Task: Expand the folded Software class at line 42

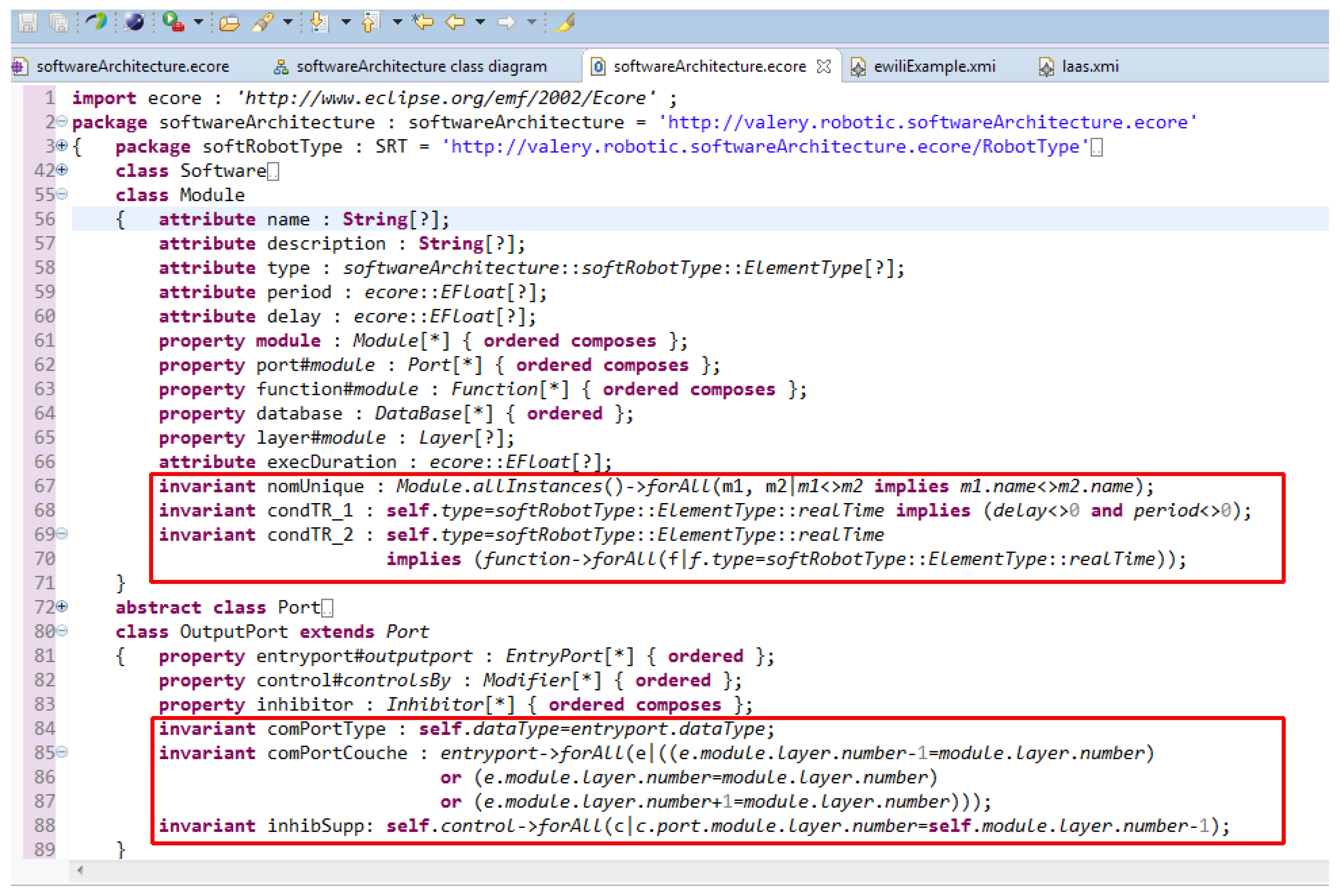Action: 62,170
